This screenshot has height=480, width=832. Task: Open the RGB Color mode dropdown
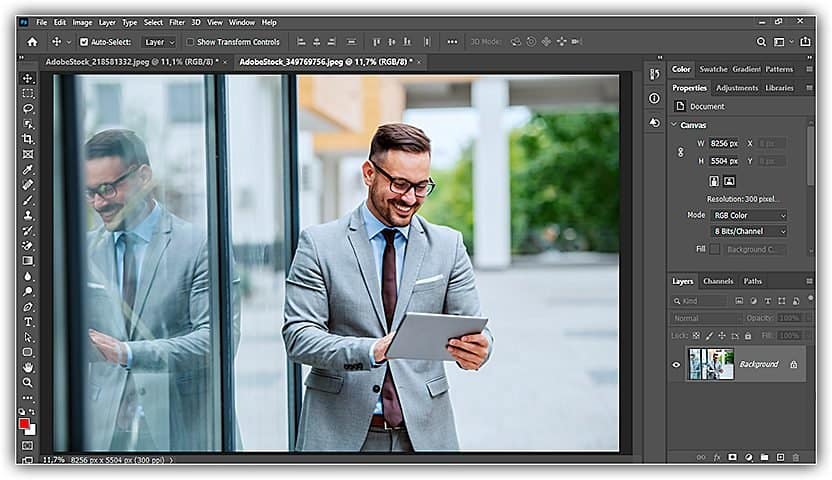749,215
